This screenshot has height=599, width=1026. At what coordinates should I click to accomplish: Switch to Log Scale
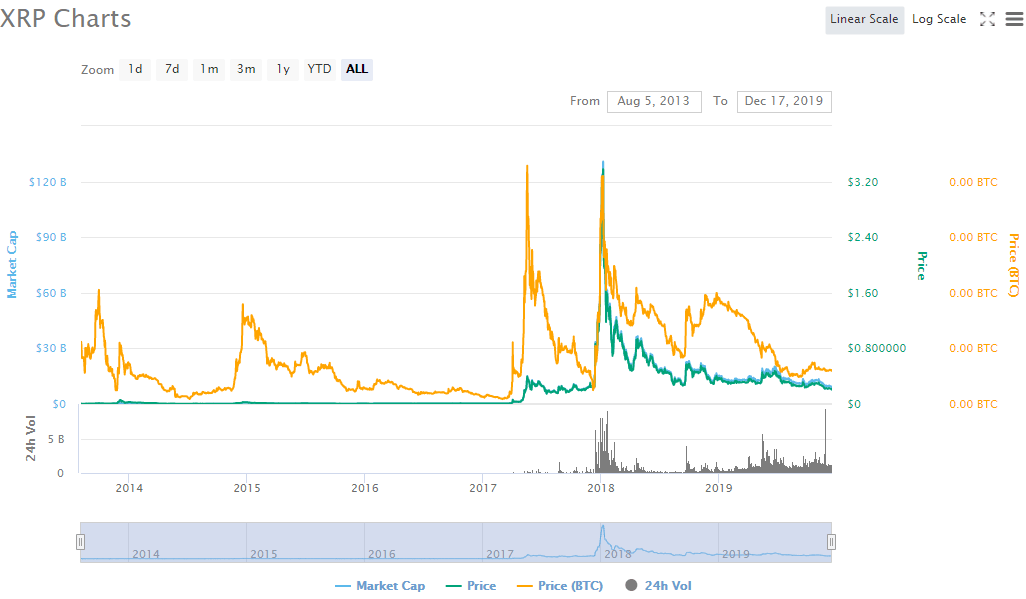point(938,18)
